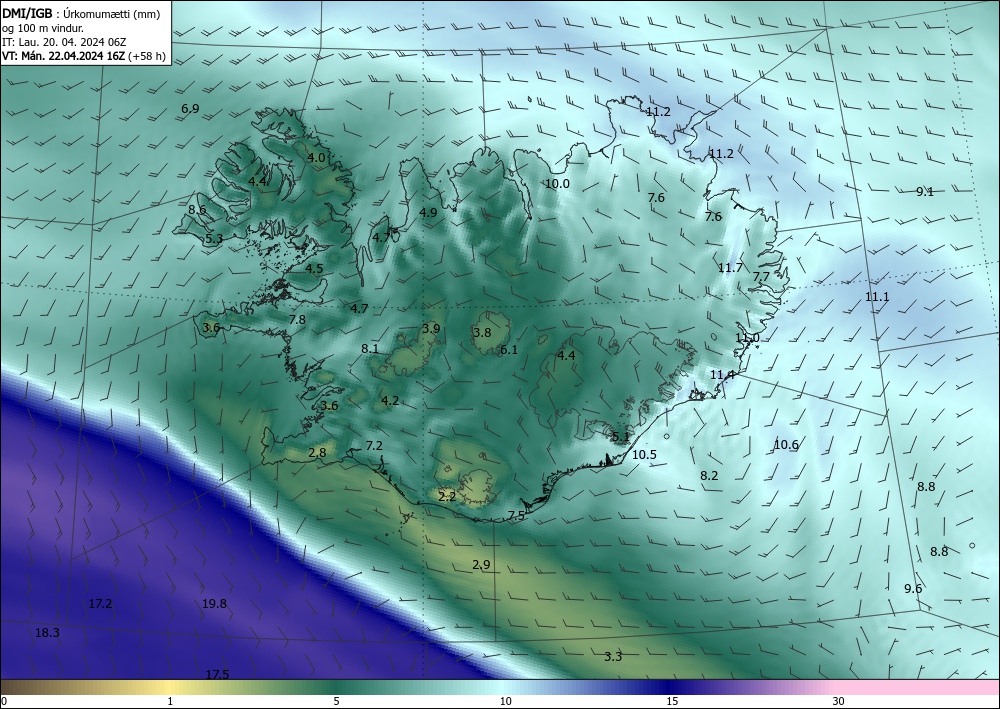Click the map value "4.2"
The height and width of the screenshot is (709, 1000).
[390, 400]
